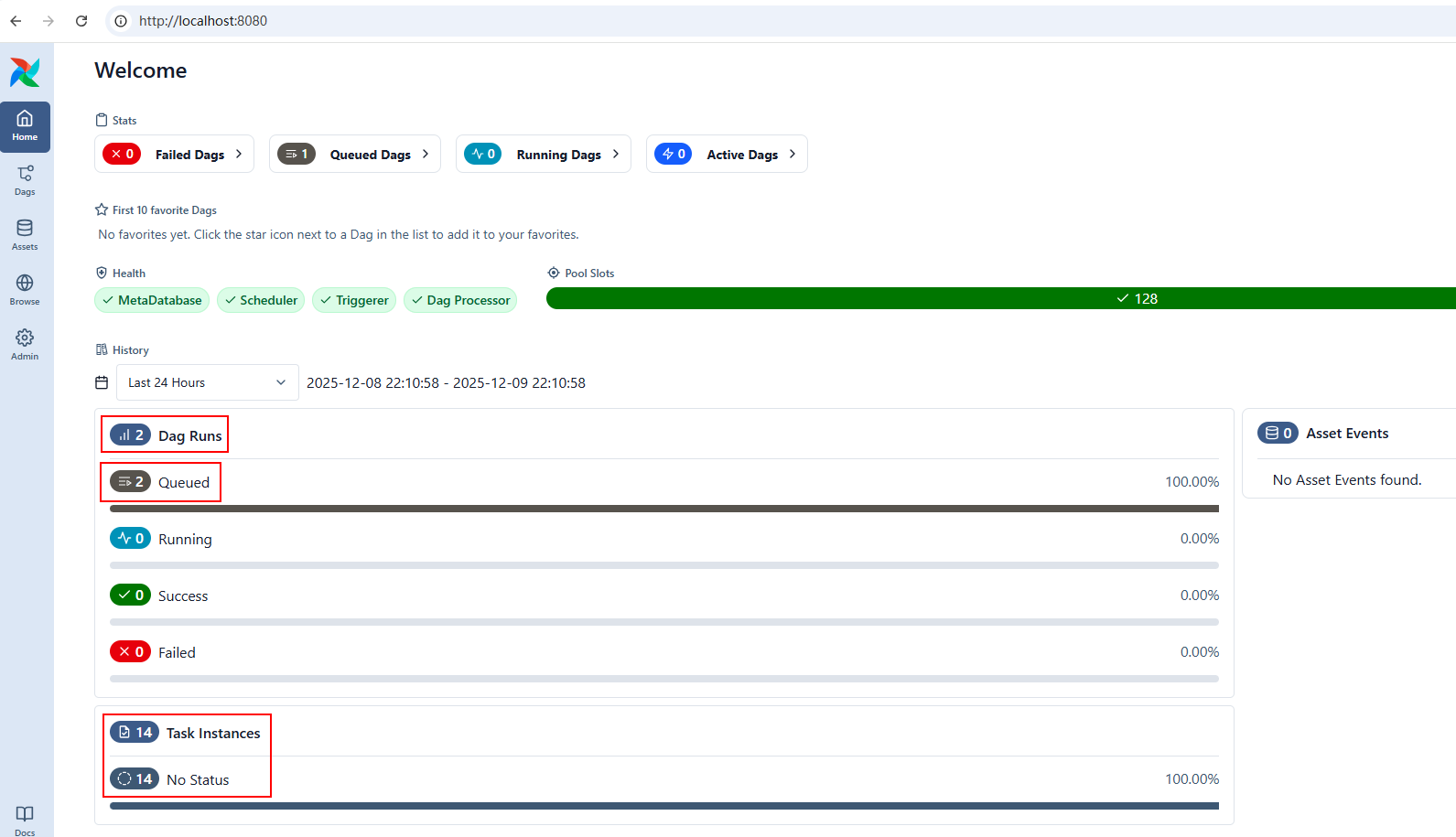Click the chevron beside Active Dags
The height and width of the screenshot is (837, 1456).
[x=793, y=154]
